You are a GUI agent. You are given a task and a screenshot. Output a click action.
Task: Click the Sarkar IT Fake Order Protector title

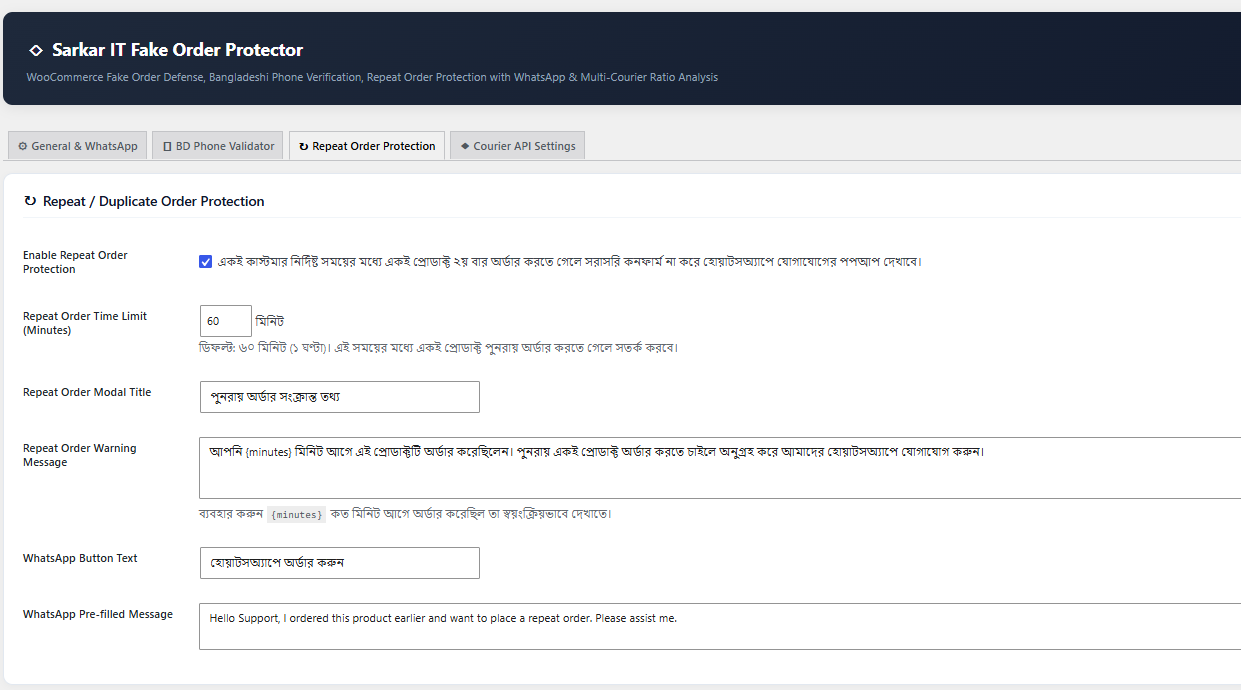pos(177,50)
